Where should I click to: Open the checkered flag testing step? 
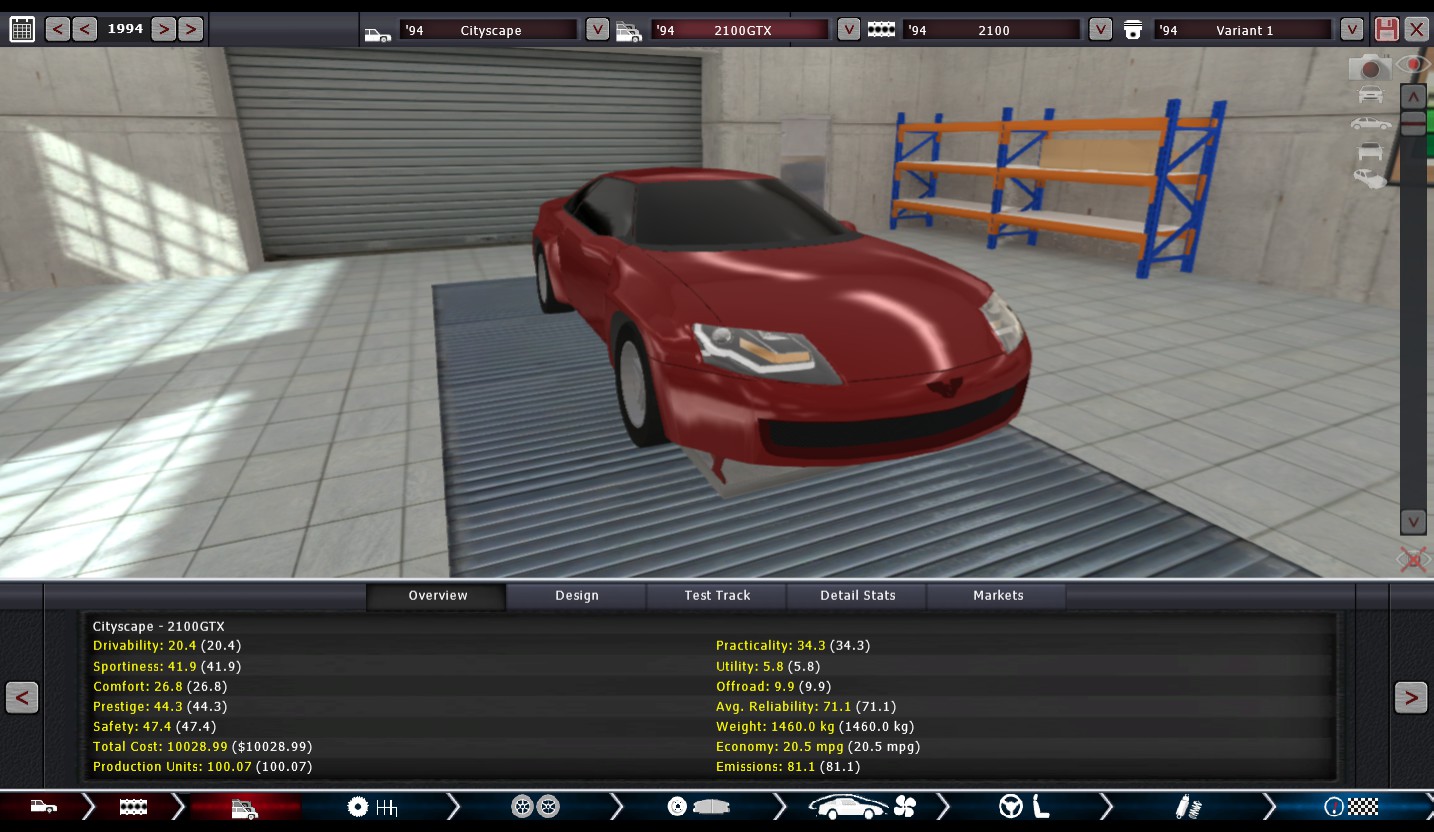click(1351, 807)
